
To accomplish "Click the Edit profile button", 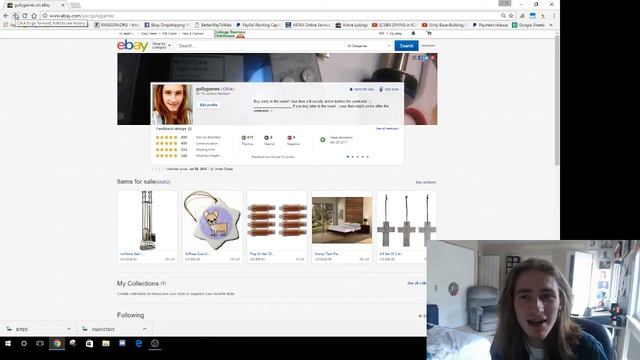I will pyautogui.click(x=208, y=105).
